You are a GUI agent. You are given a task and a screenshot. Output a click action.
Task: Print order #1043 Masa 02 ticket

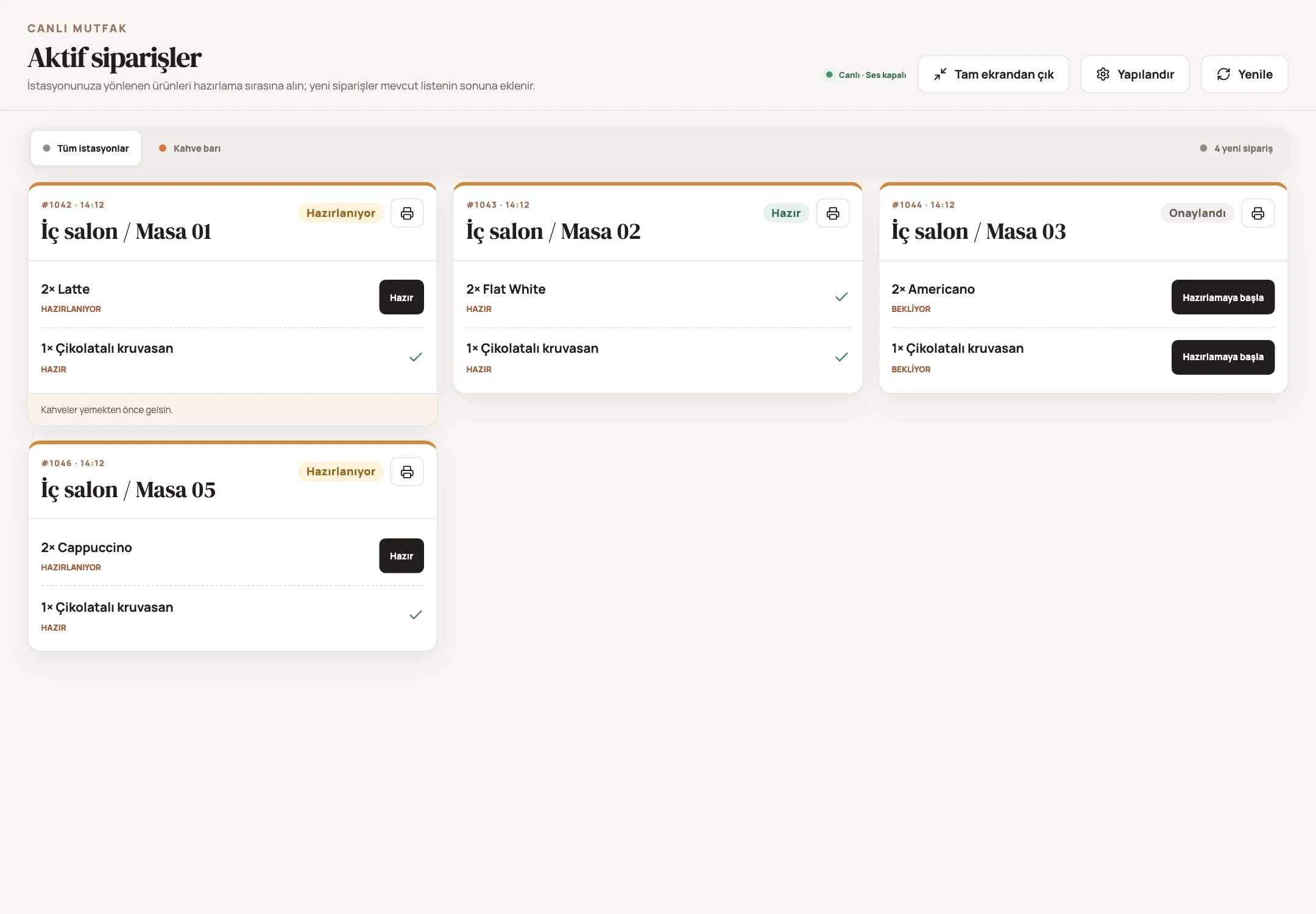[833, 213]
